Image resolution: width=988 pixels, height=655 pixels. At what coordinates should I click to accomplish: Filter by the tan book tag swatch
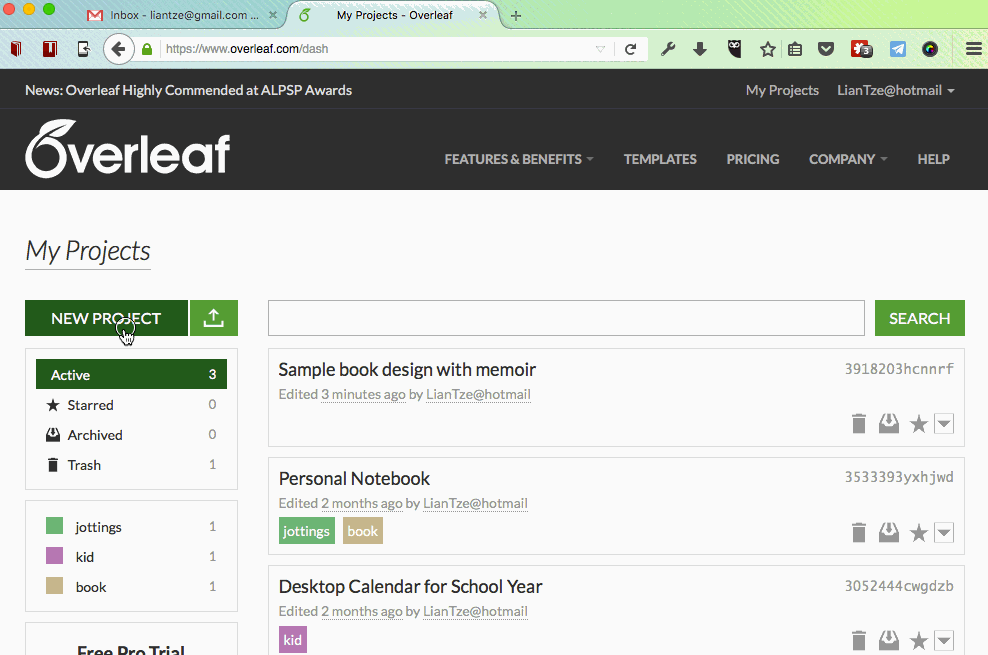point(54,586)
